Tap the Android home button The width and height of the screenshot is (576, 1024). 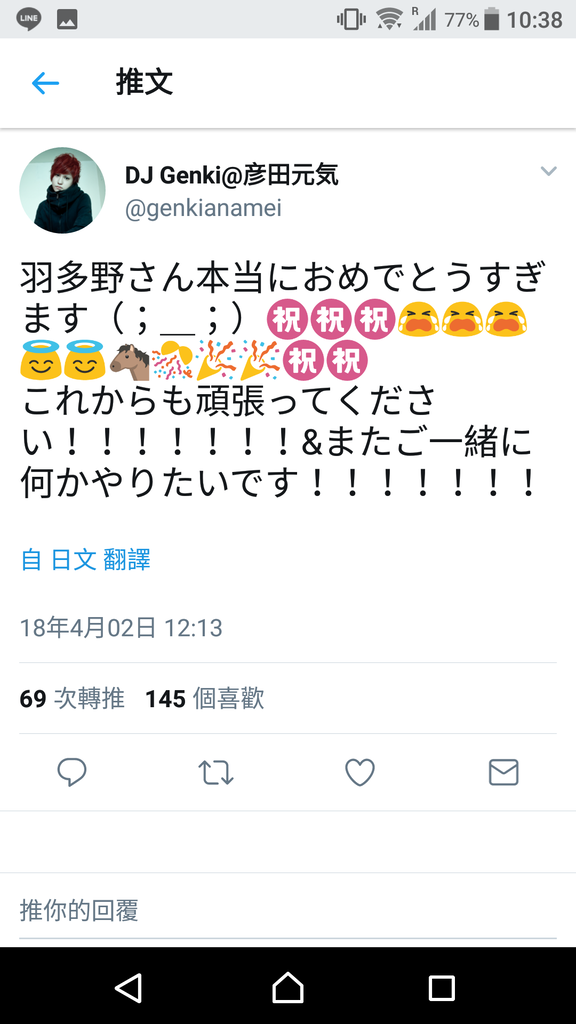288,987
